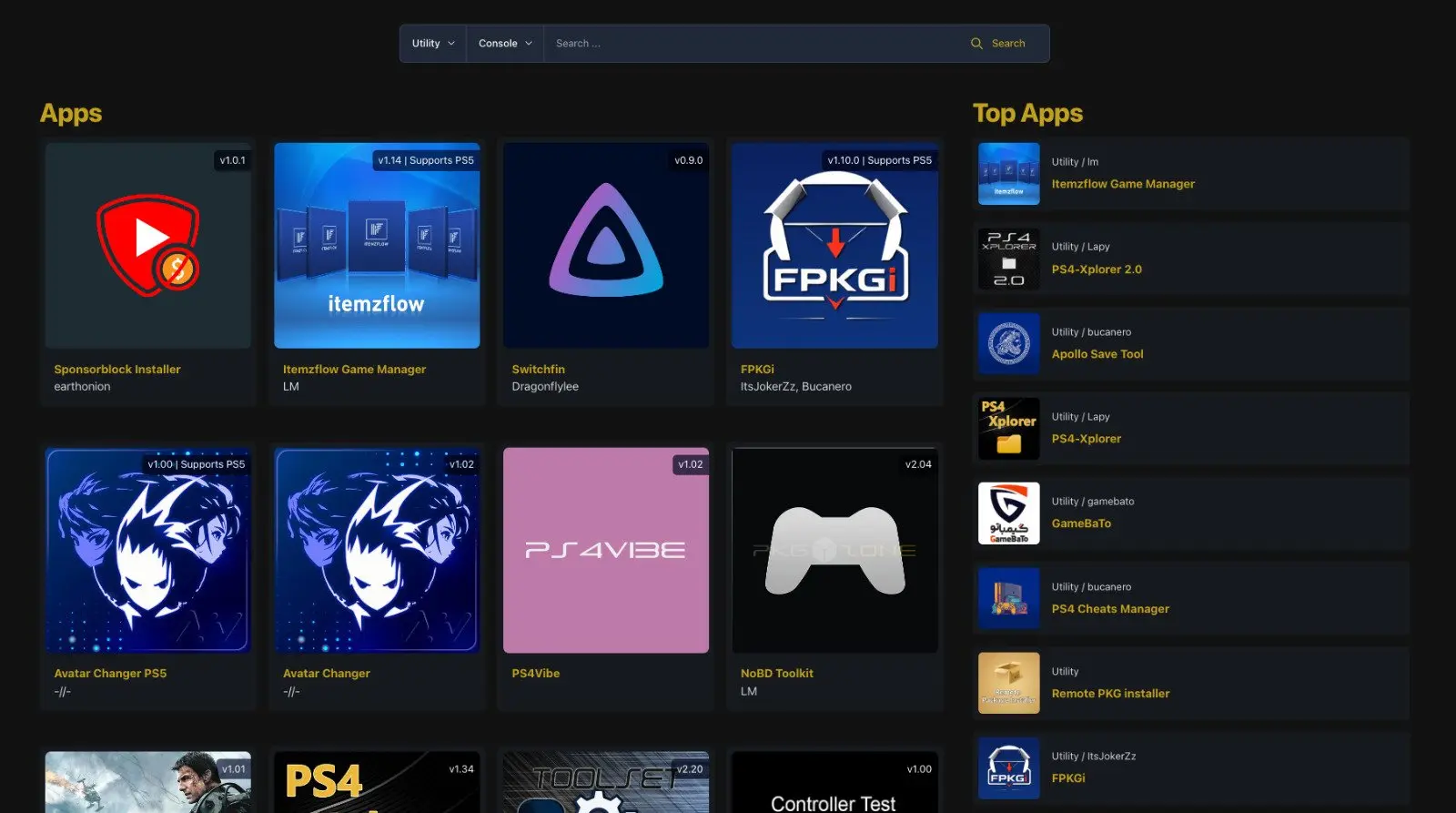Viewport: 1456px width, 813px height.
Task: Click the v0.9.0 version badge
Action: 688,160
